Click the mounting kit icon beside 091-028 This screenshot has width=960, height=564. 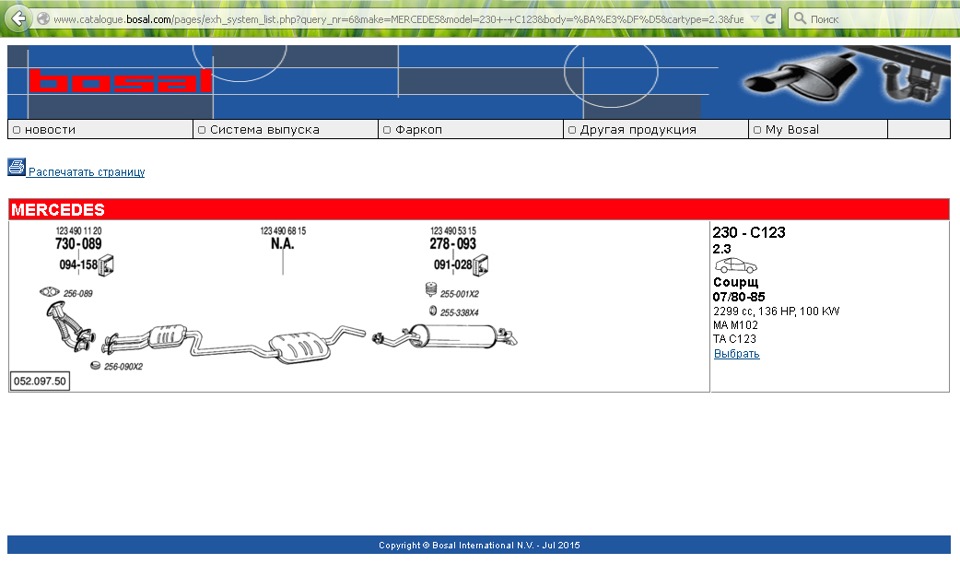click(x=481, y=265)
